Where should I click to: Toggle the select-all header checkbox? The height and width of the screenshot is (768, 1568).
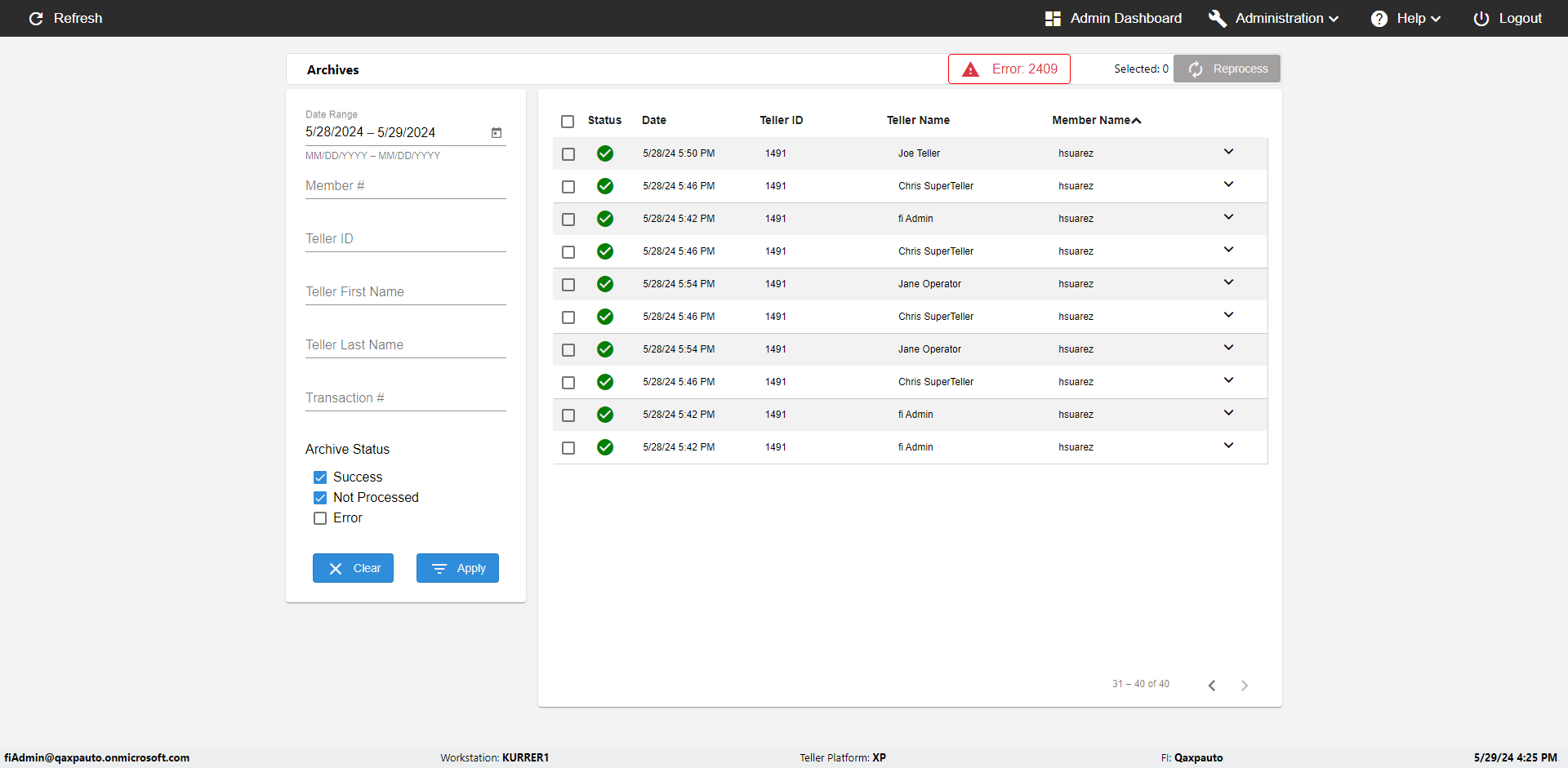(568, 122)
